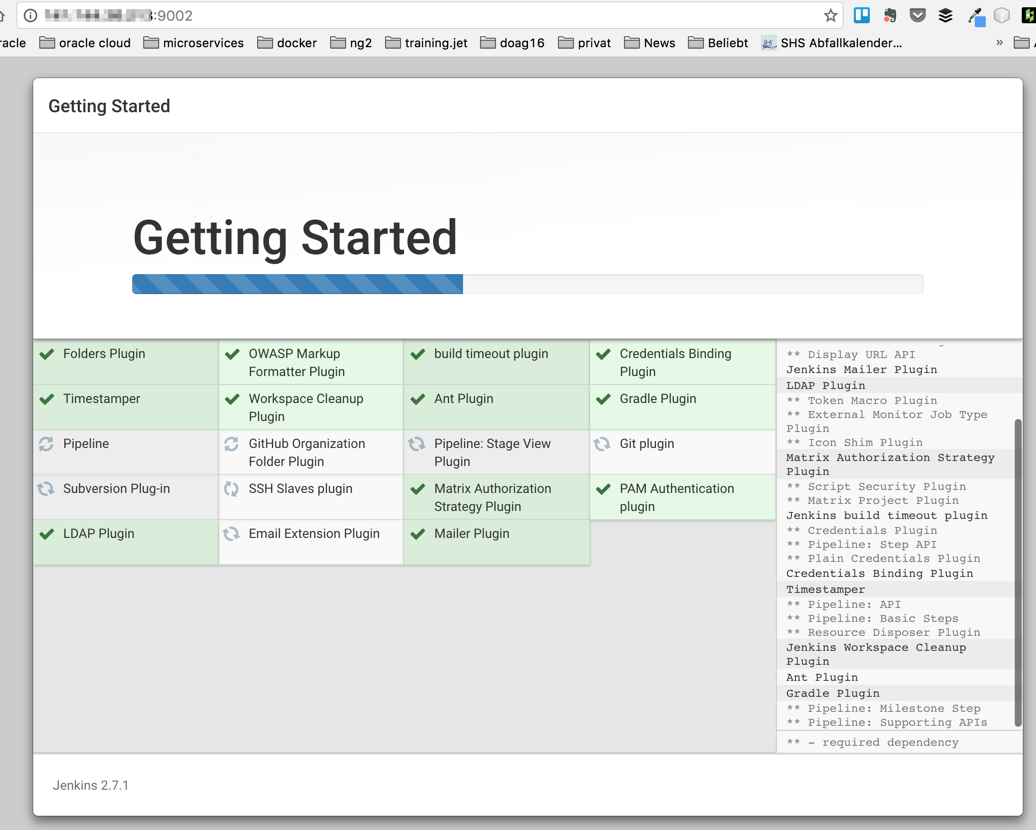The height and width of the screenshot is (830, 1036).
Task: Click Jenkins Workspace Cleanup Plugin log entry
Action: click(876, 654)
